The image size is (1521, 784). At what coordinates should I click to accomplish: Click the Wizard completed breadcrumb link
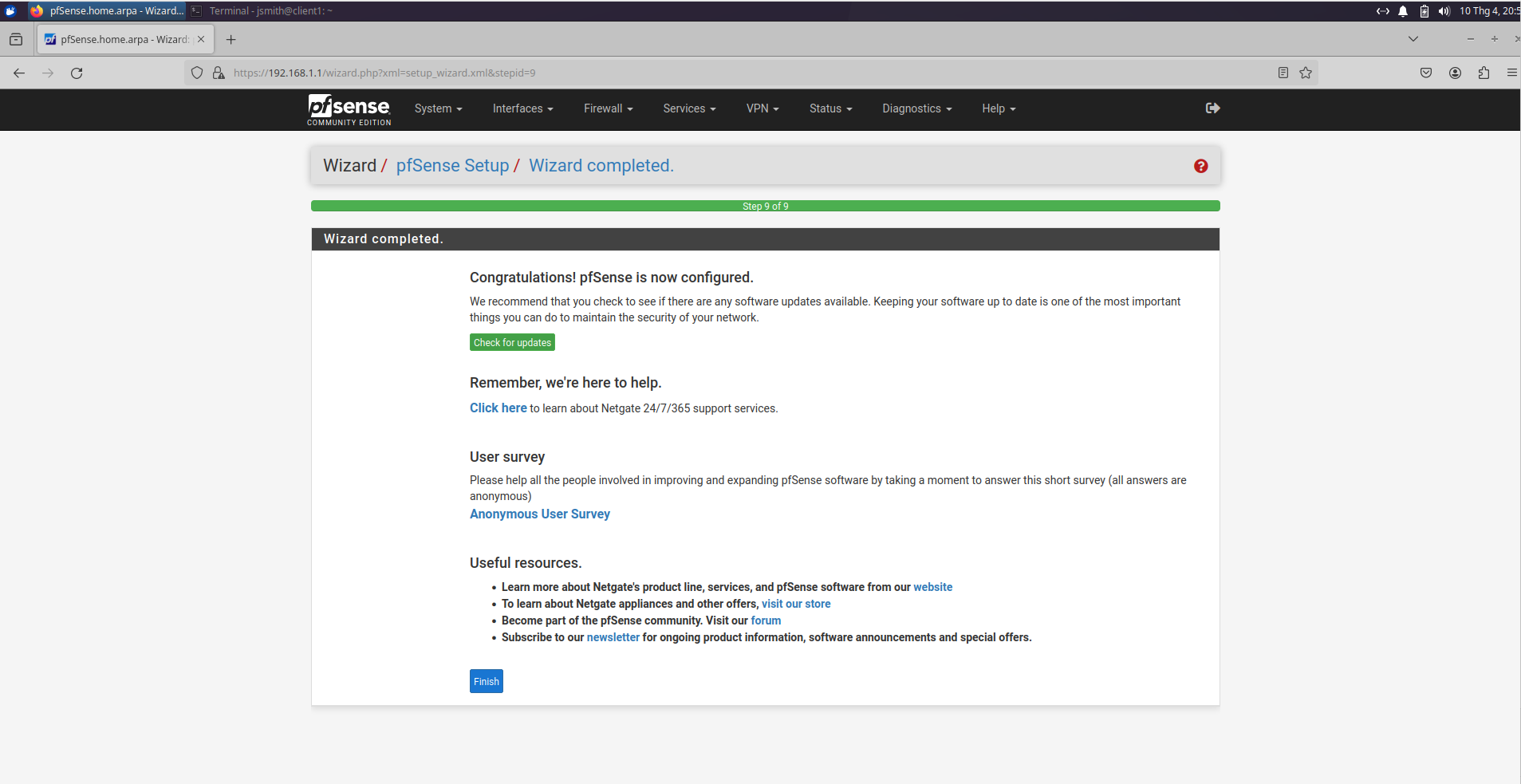pyautogui.click(x=601, y=165)
